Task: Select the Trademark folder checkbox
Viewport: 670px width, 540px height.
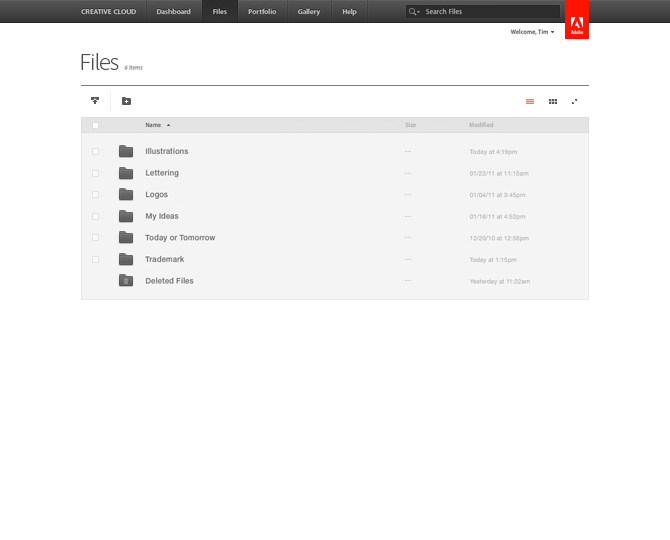Action: (96, 259)
